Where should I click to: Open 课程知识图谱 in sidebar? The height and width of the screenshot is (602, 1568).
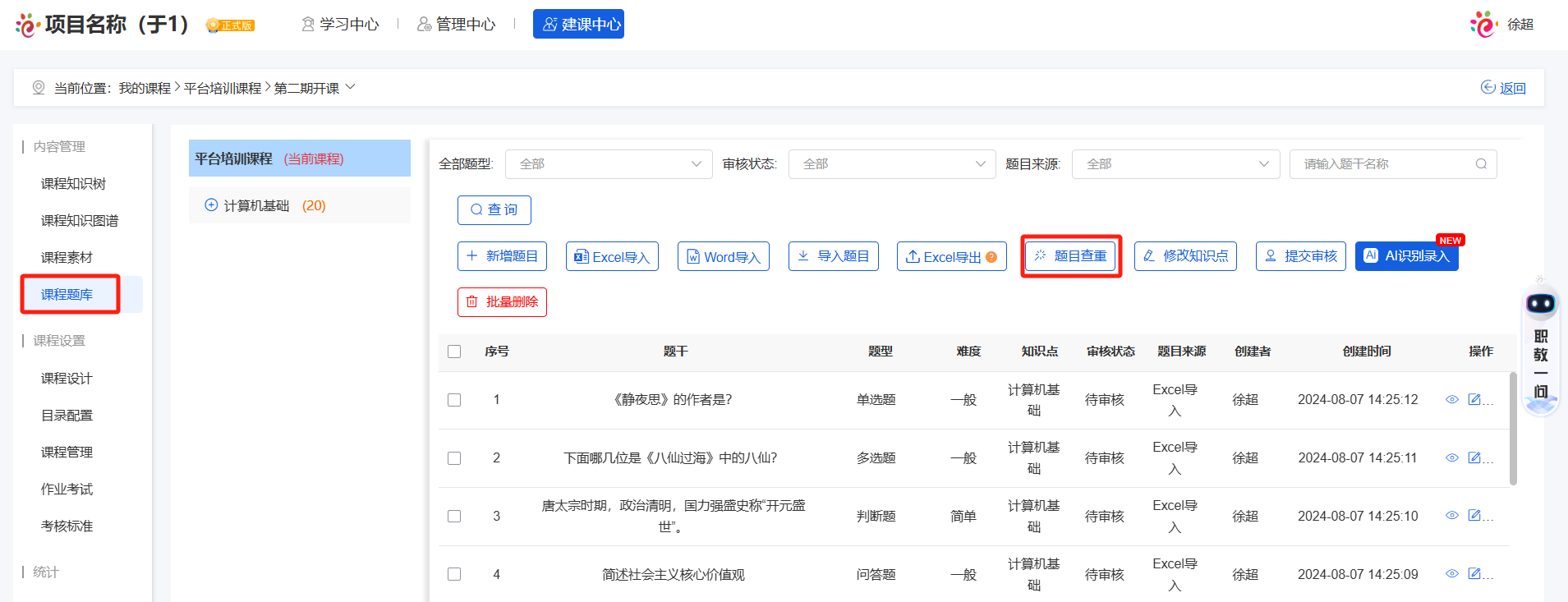pyautogui.click(x=80, y=221)
